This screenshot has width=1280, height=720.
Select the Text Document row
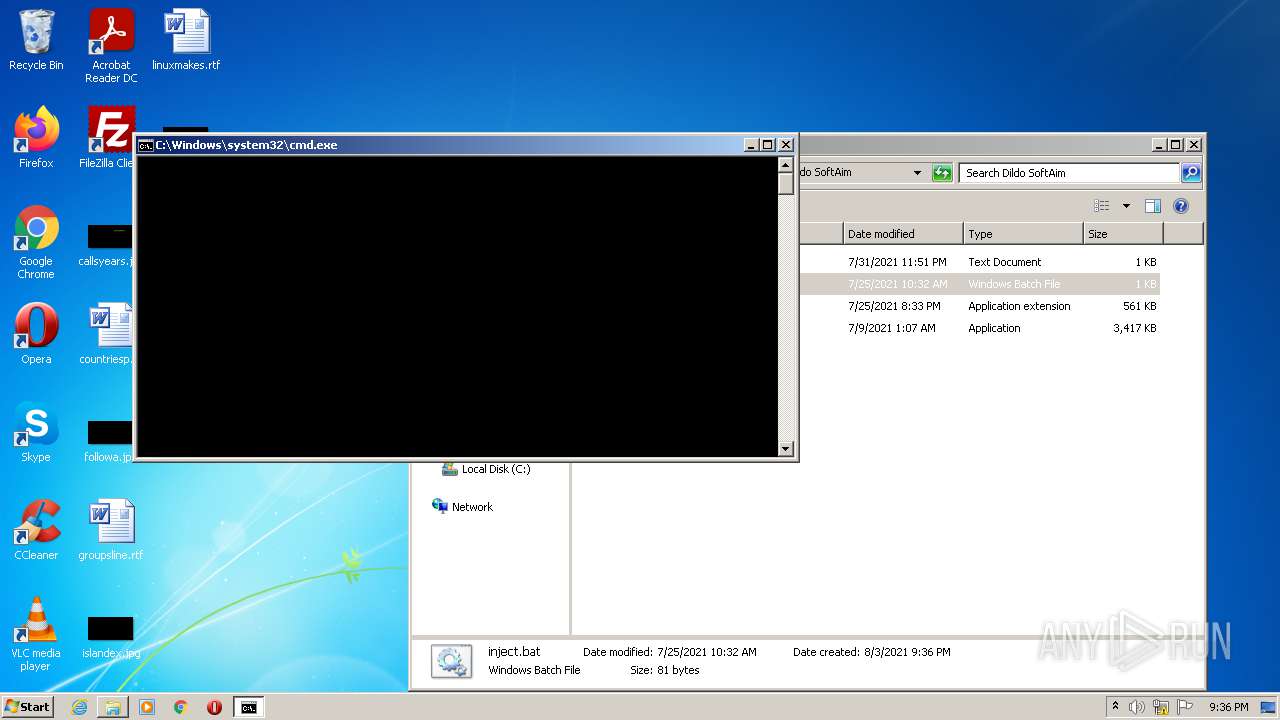pyautogui.click(x=979, y=262)
